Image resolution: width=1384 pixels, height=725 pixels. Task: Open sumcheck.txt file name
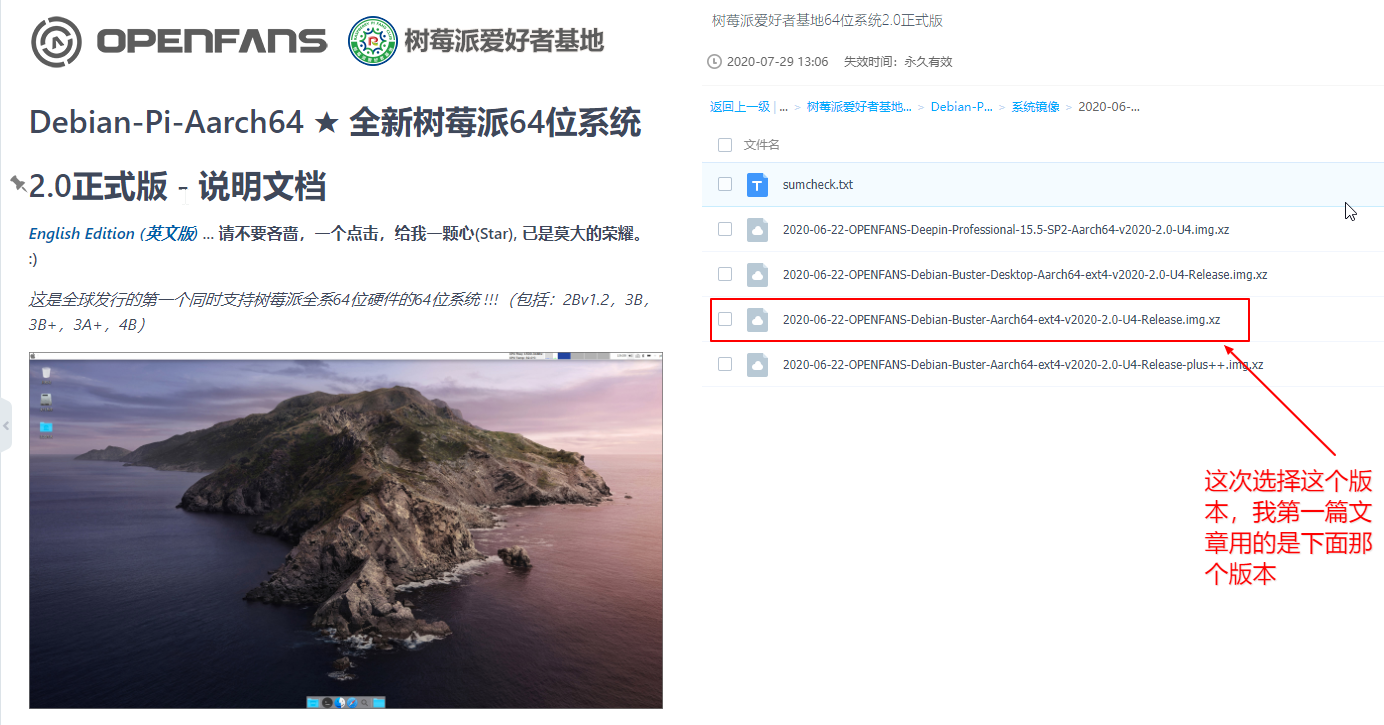(818, 185)
